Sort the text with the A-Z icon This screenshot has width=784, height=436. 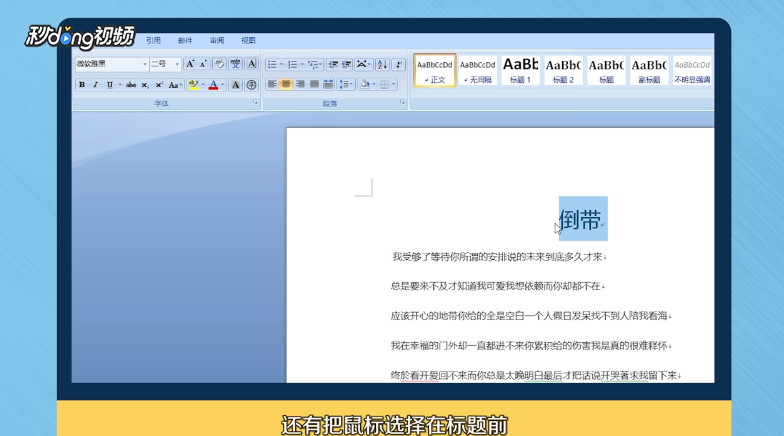[x=382, y=64]
